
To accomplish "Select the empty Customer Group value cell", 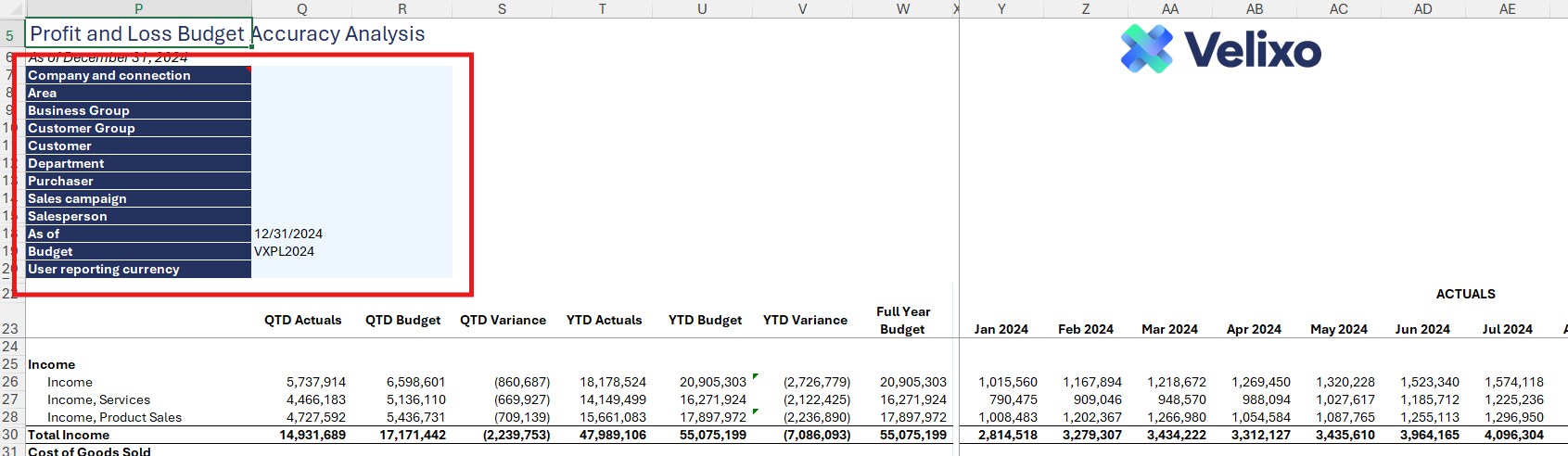I will pyautogui.click(x=351, y=128).
